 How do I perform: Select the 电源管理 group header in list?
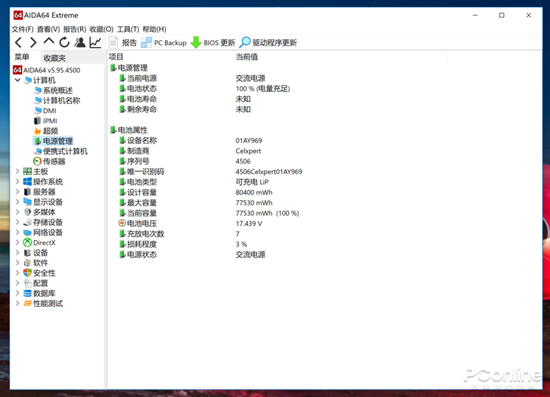(x=129, y=68)
